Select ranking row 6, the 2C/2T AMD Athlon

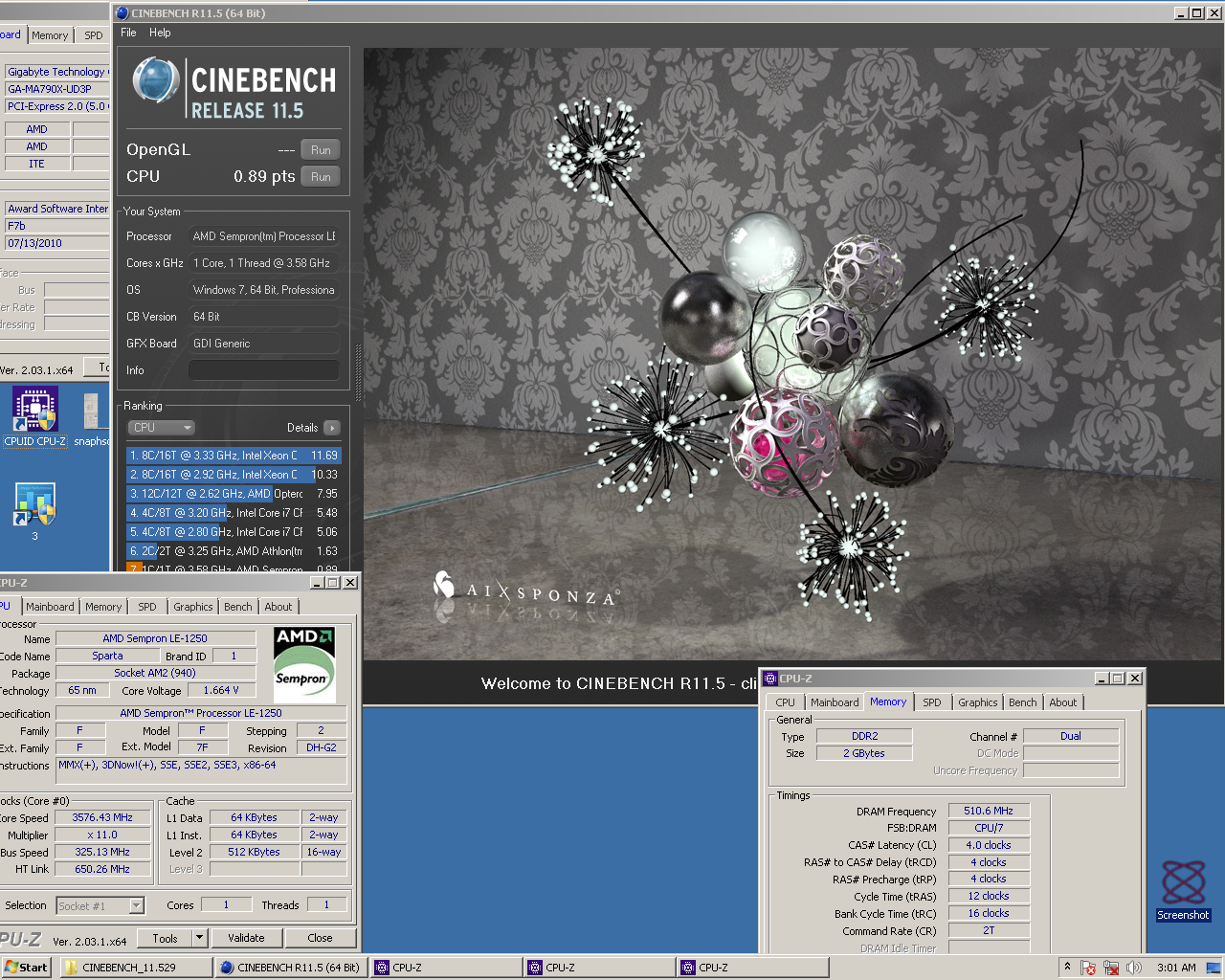[x=234, y=551]
